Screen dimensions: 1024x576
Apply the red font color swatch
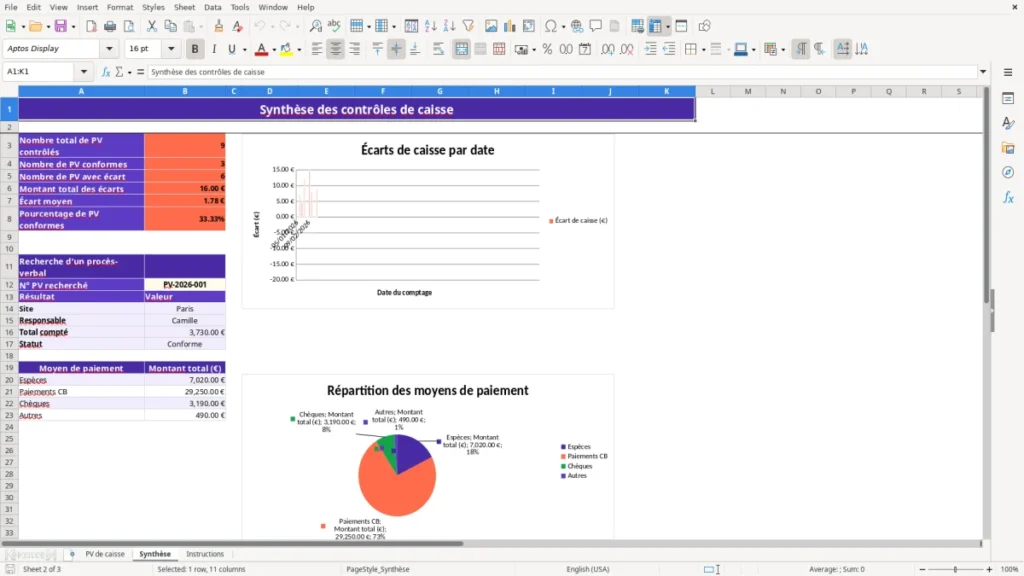point(261,49)
